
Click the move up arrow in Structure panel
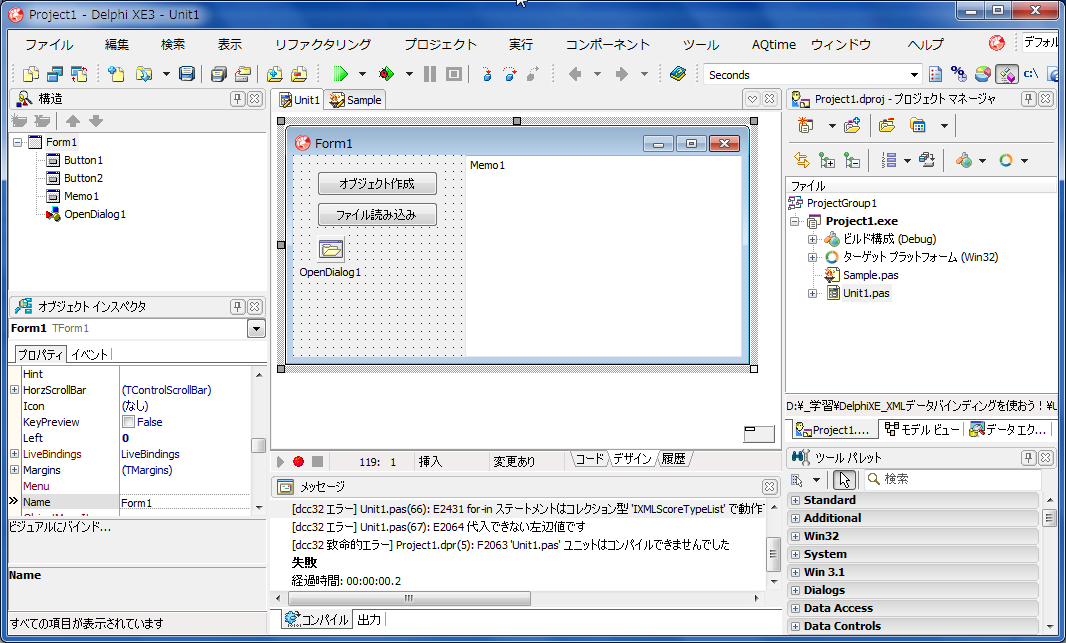coord(73,121)
